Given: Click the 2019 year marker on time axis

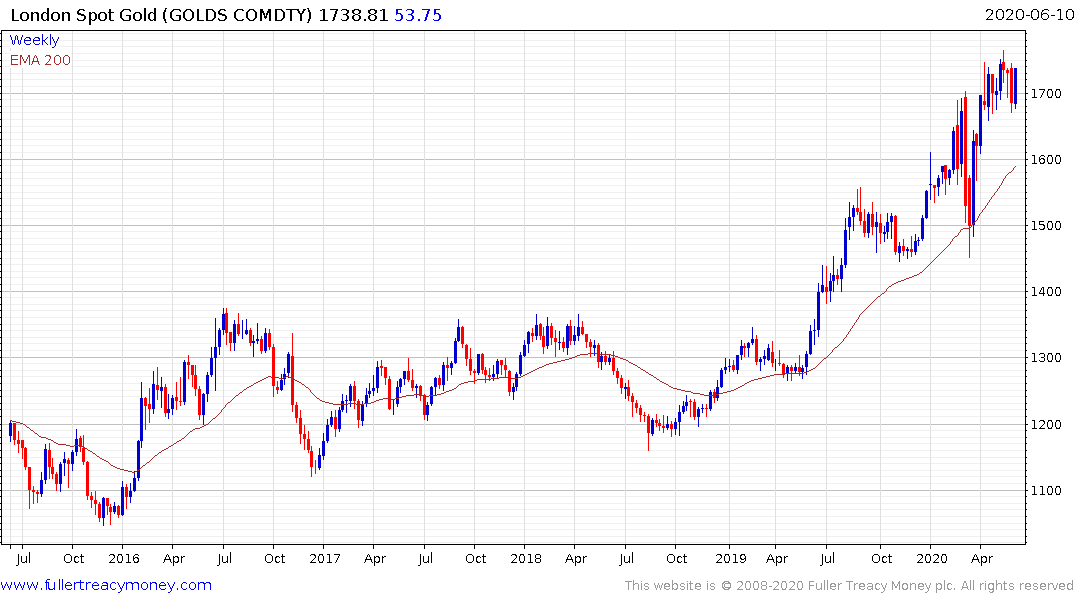Looking at the screenshot, I should (731, 558).
